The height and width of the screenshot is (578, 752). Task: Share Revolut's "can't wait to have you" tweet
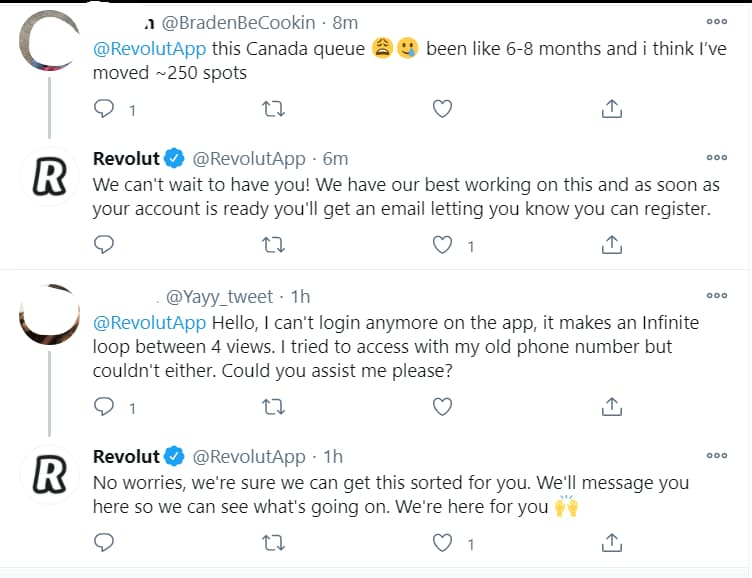pos(613,244)
